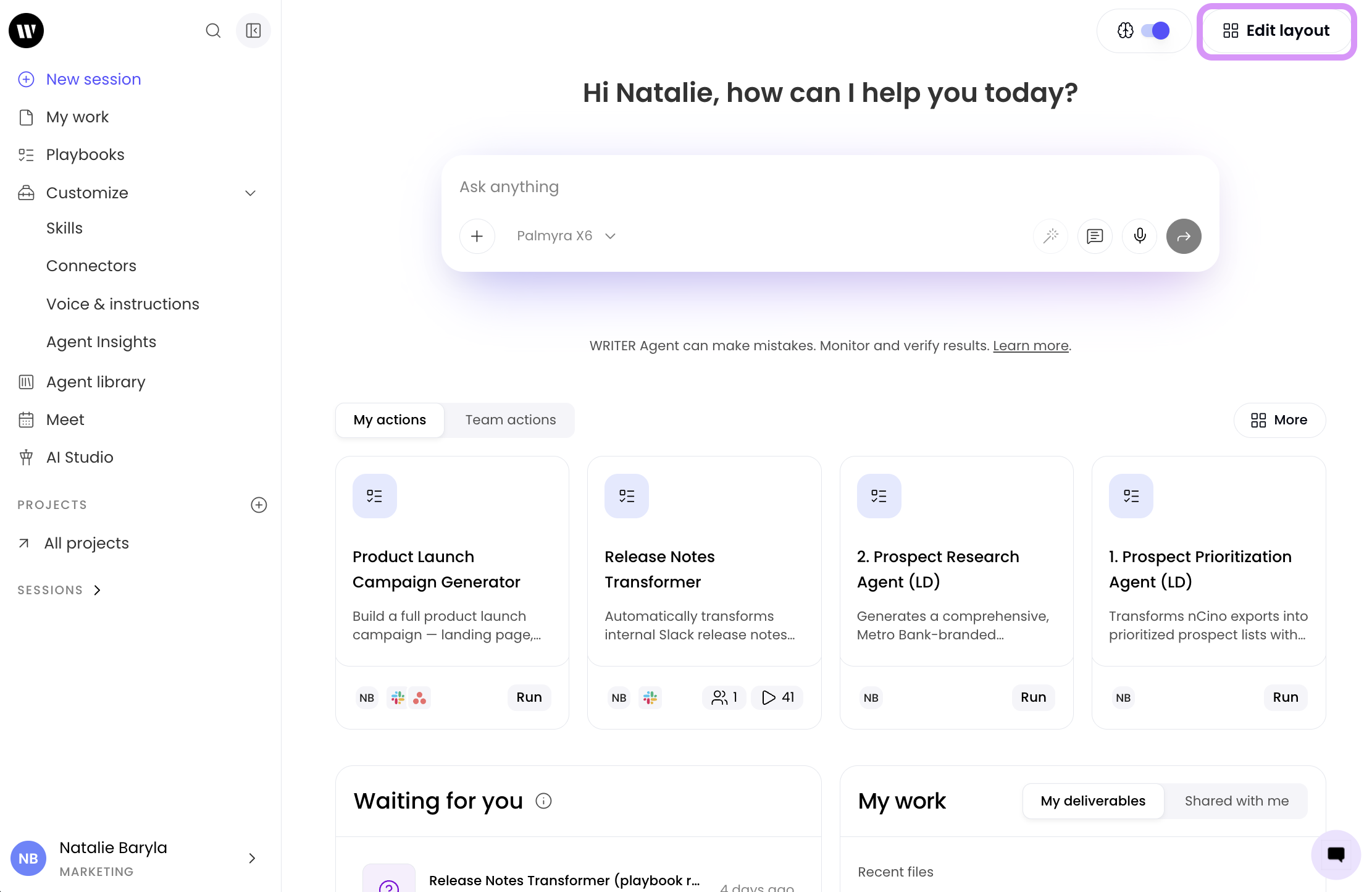Open the floating chat support bubble
The width and height of the screenshot is (1372, 892).
1336,854
